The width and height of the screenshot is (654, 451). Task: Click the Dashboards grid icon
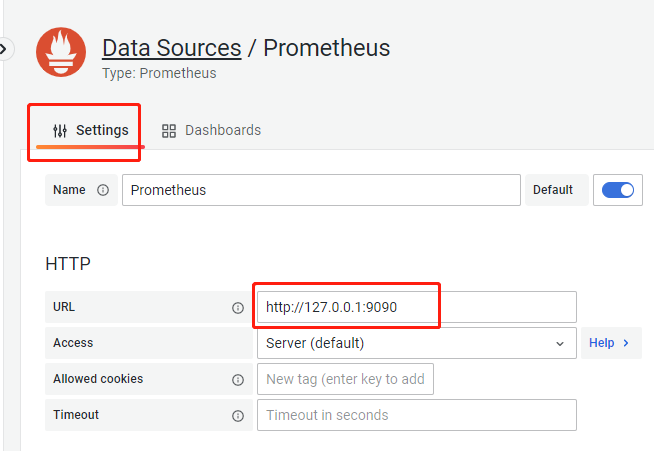(169, 131)
